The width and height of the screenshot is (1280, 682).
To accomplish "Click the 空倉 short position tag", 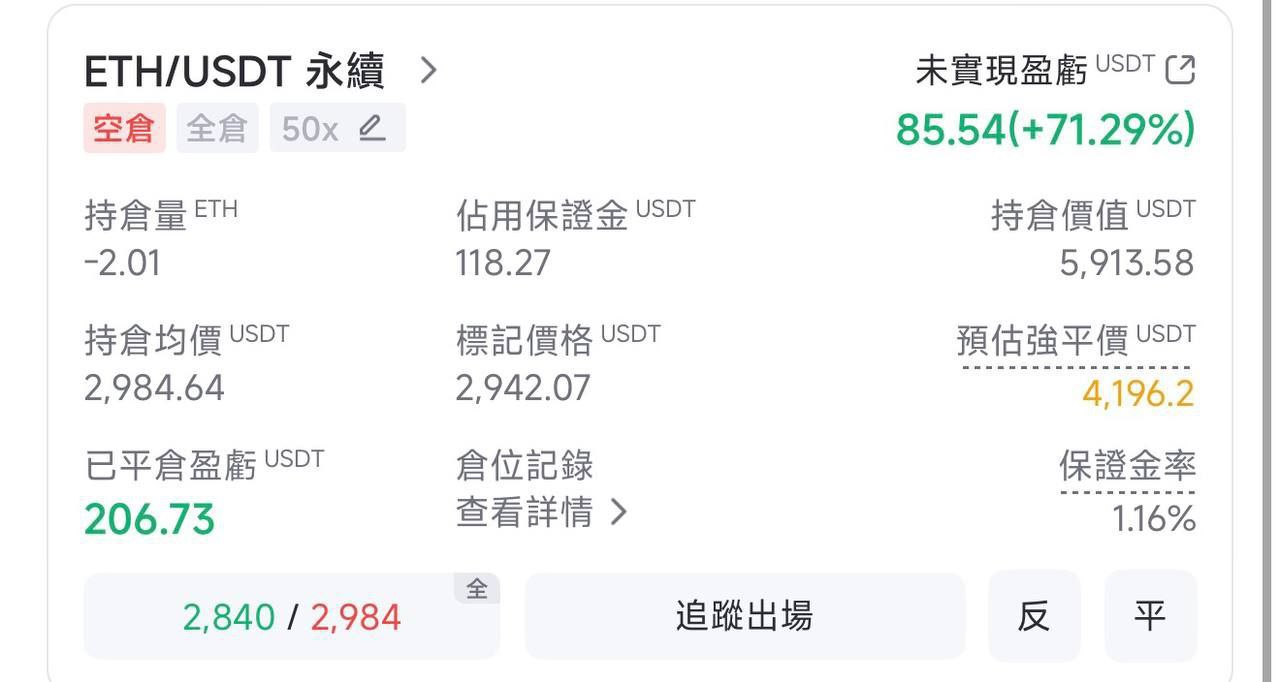I will (x=124, y=128).
